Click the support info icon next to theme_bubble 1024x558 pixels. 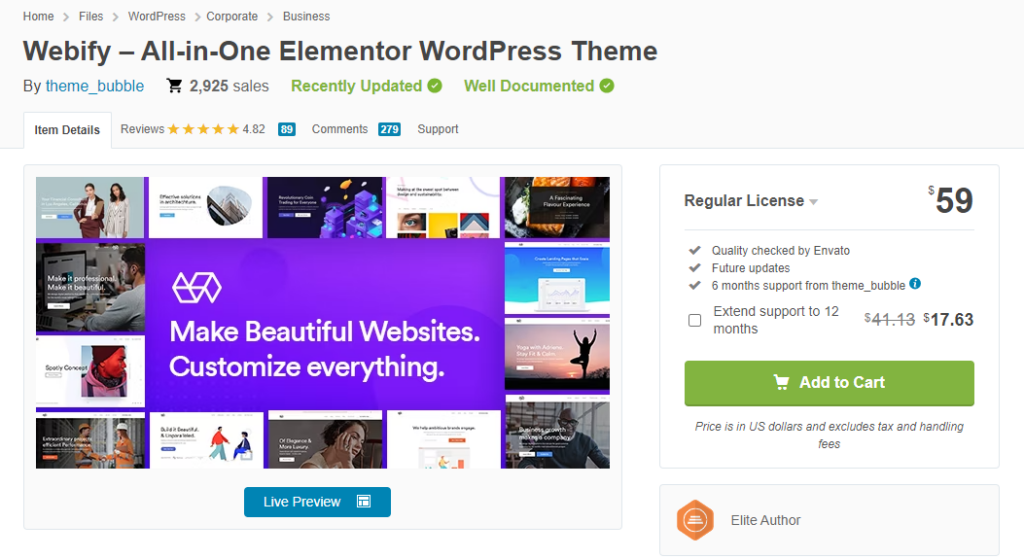pos(915,284)
